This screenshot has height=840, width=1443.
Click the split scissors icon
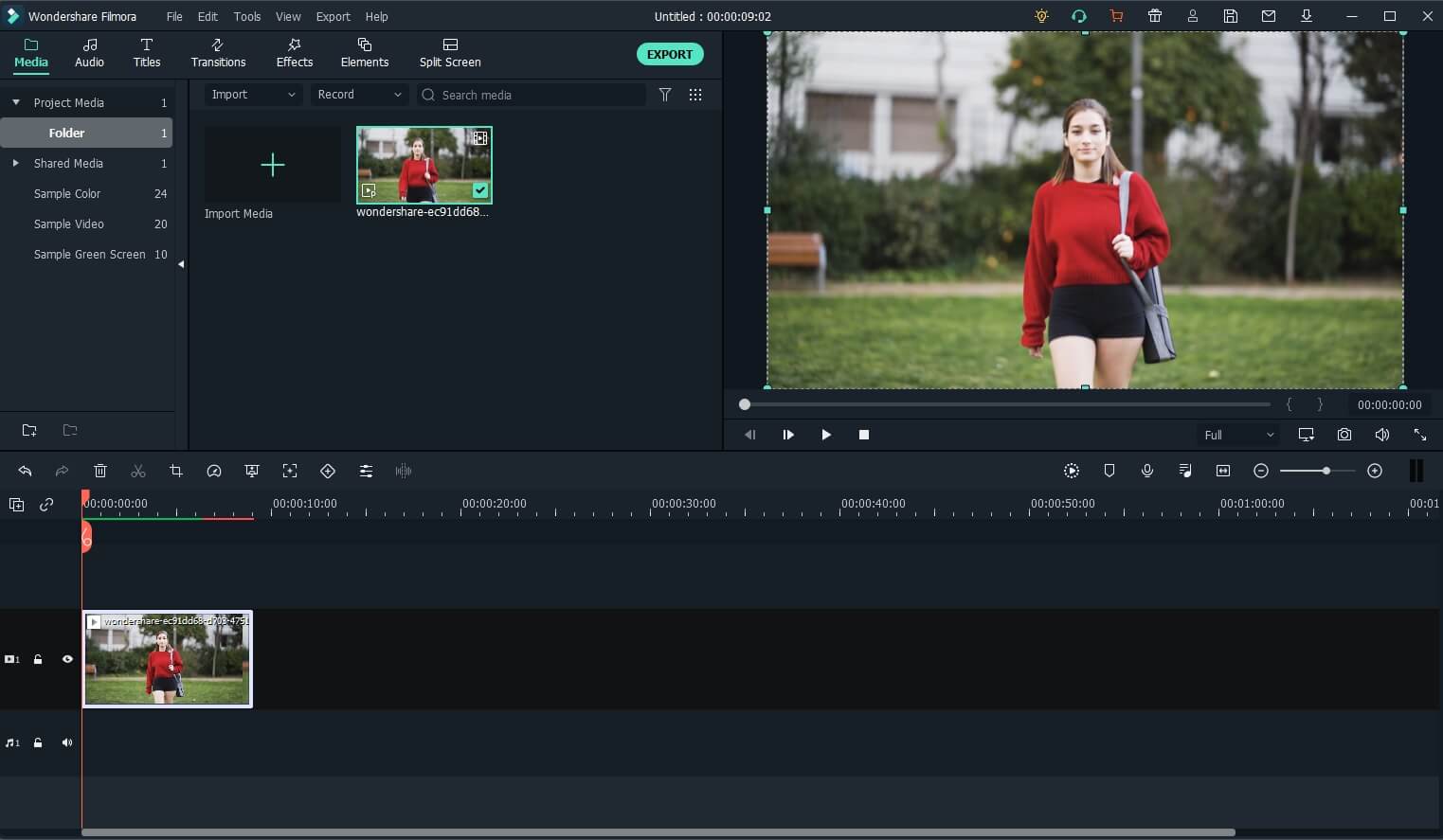[138, 471]
